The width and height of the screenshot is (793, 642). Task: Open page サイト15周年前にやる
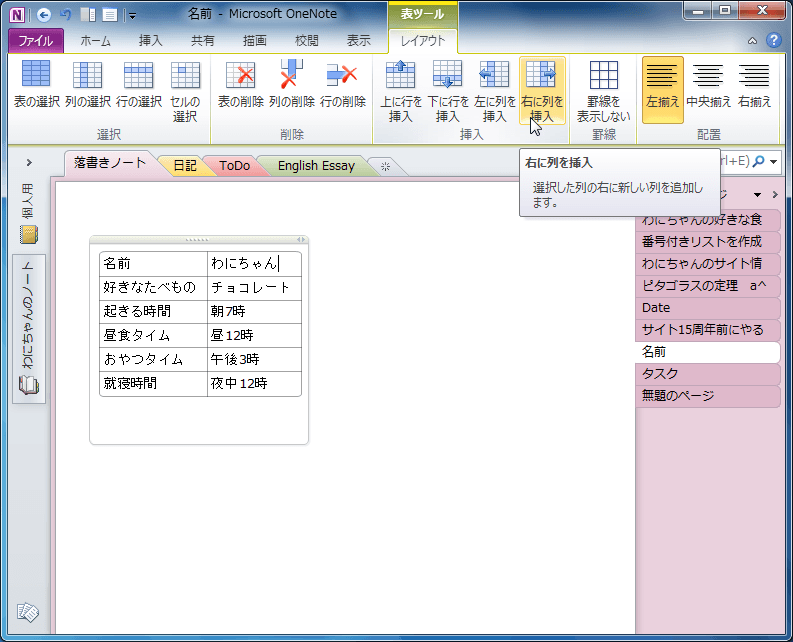(x=708, y=330)
